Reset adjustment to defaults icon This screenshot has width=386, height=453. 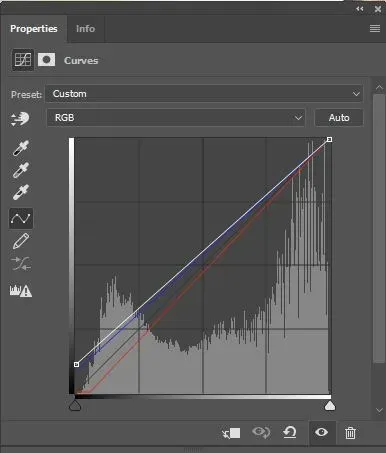pyautogui.click(x=290, y=433)
